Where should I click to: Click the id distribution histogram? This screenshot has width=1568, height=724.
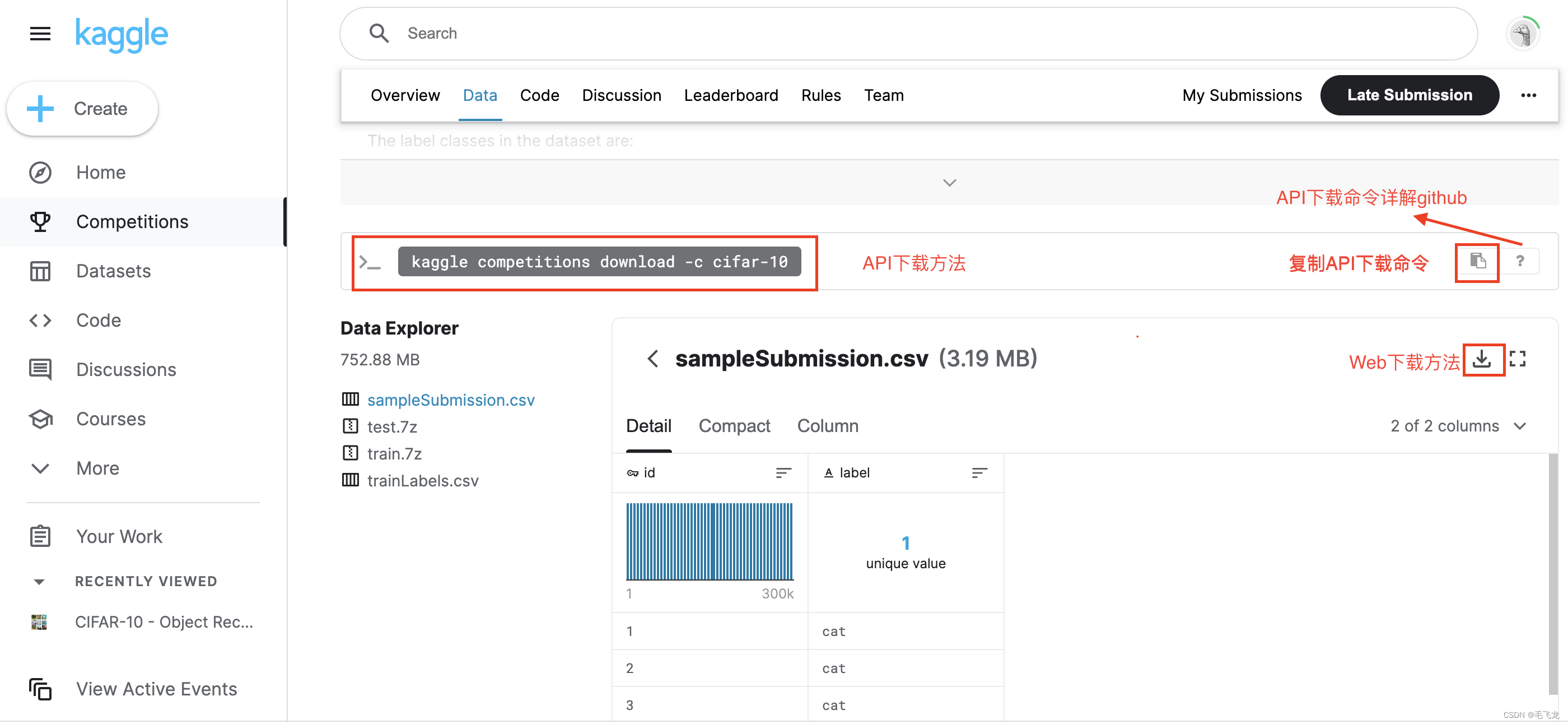[x=709, y=541]
